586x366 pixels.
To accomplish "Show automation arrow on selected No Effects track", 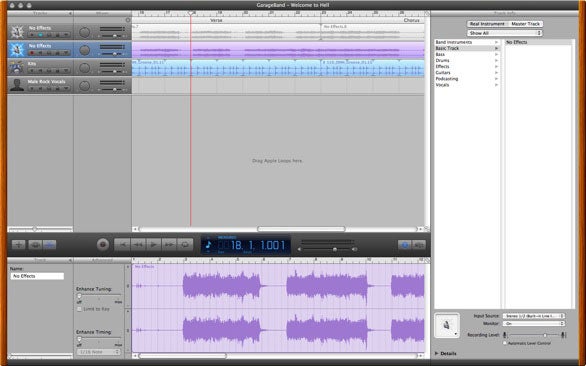I will pos(66,53).
